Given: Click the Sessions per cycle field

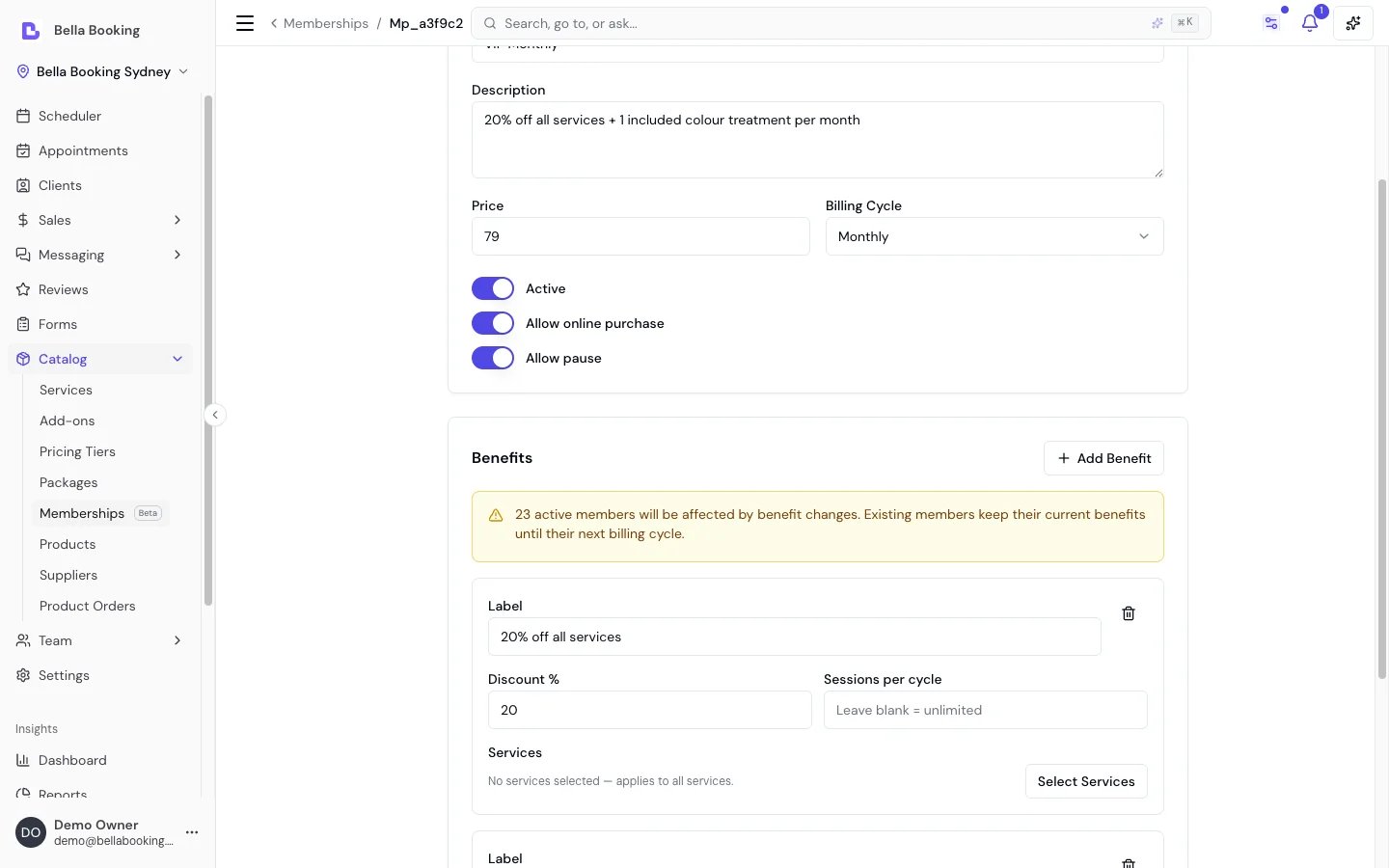Looking at the screenshot, I should tap(986, 710).
